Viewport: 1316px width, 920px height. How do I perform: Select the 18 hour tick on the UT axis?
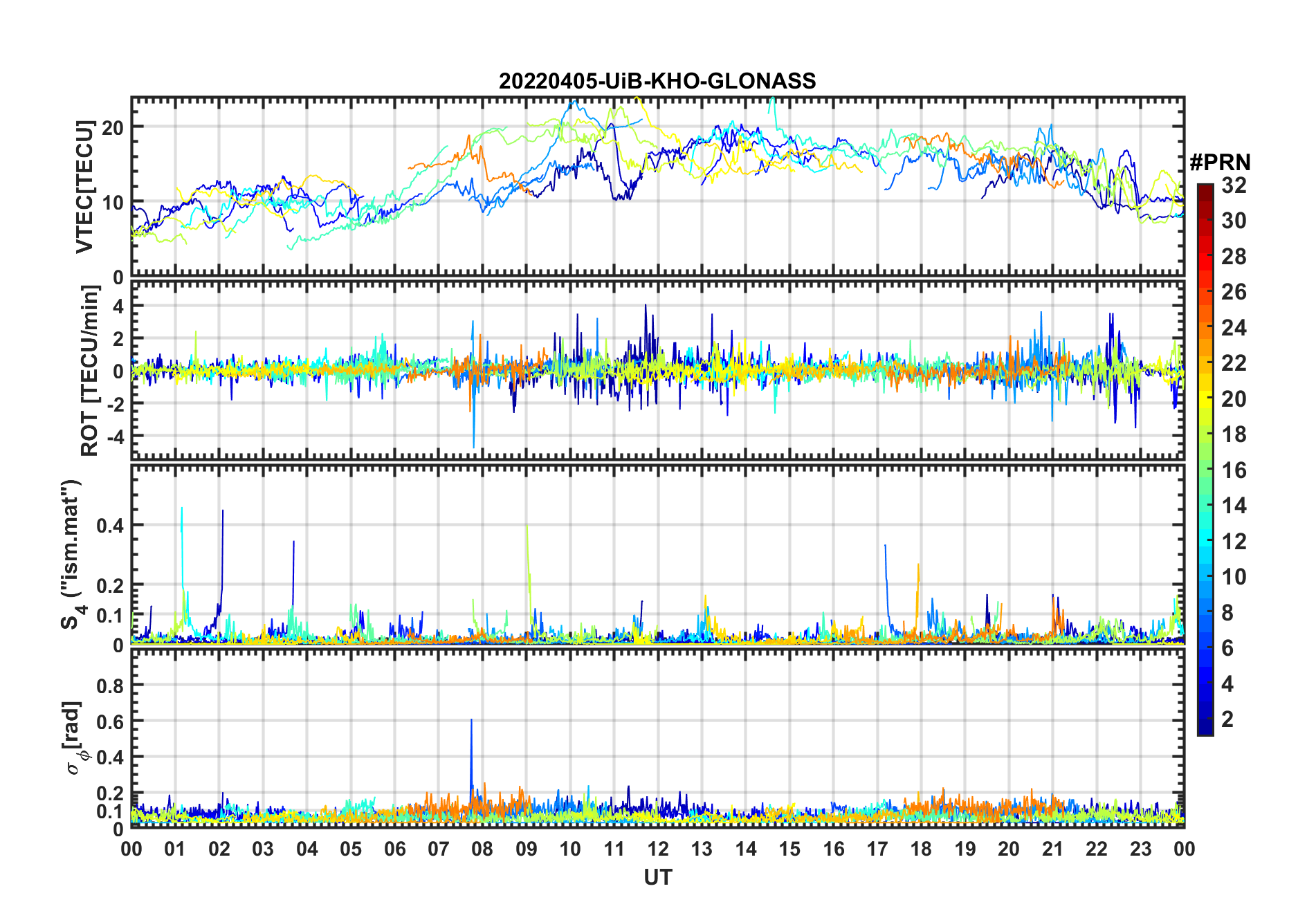921,849
